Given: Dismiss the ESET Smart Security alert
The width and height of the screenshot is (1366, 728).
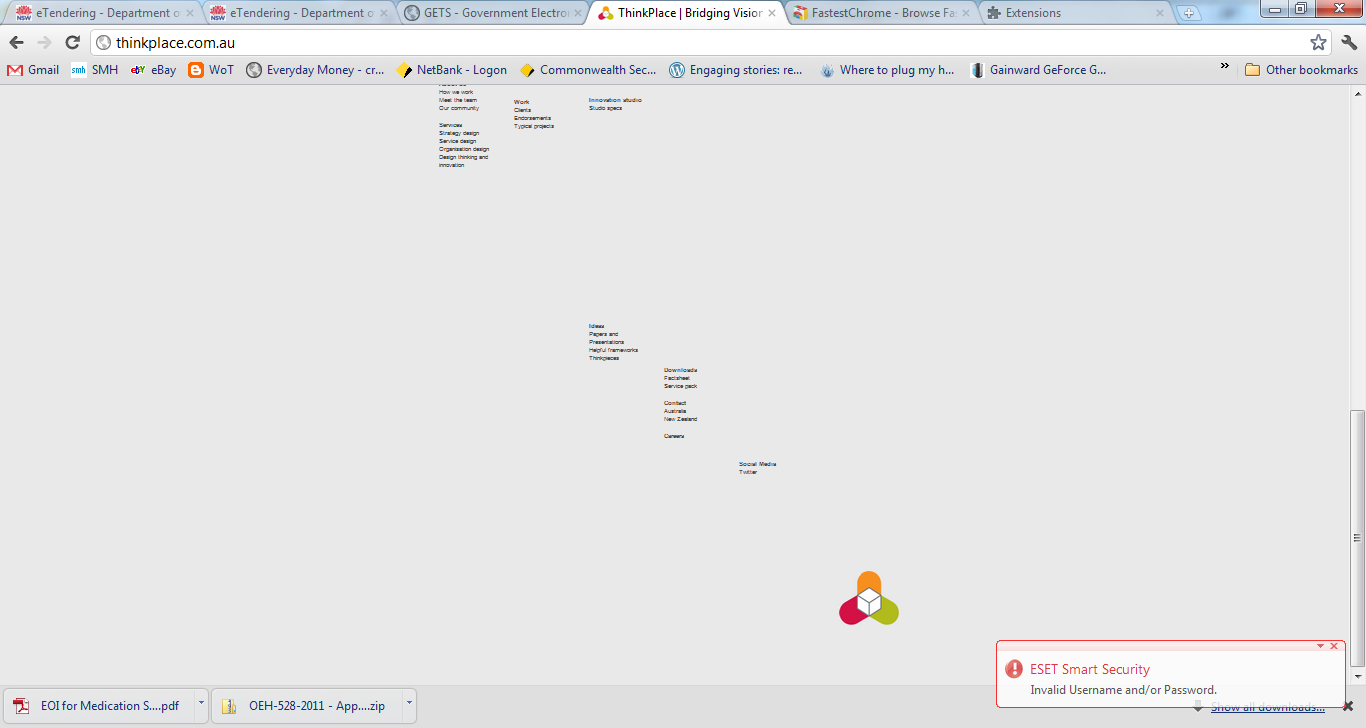Looking at the screenshot, I should [1334, 646].
